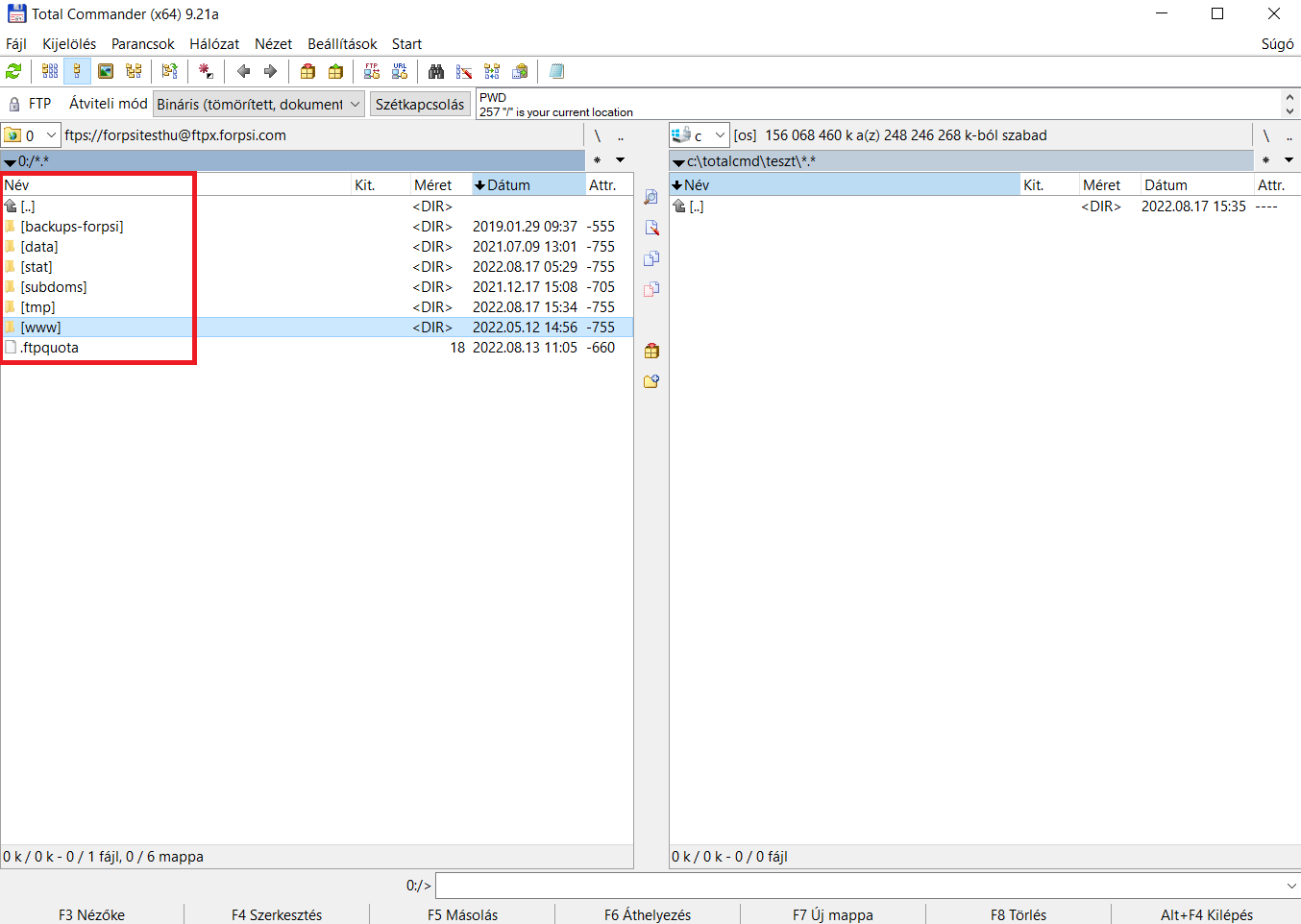Open the Fájl menu
Image resolution: width=1301 pixels, height=924 pixels.
coord(16,44)
